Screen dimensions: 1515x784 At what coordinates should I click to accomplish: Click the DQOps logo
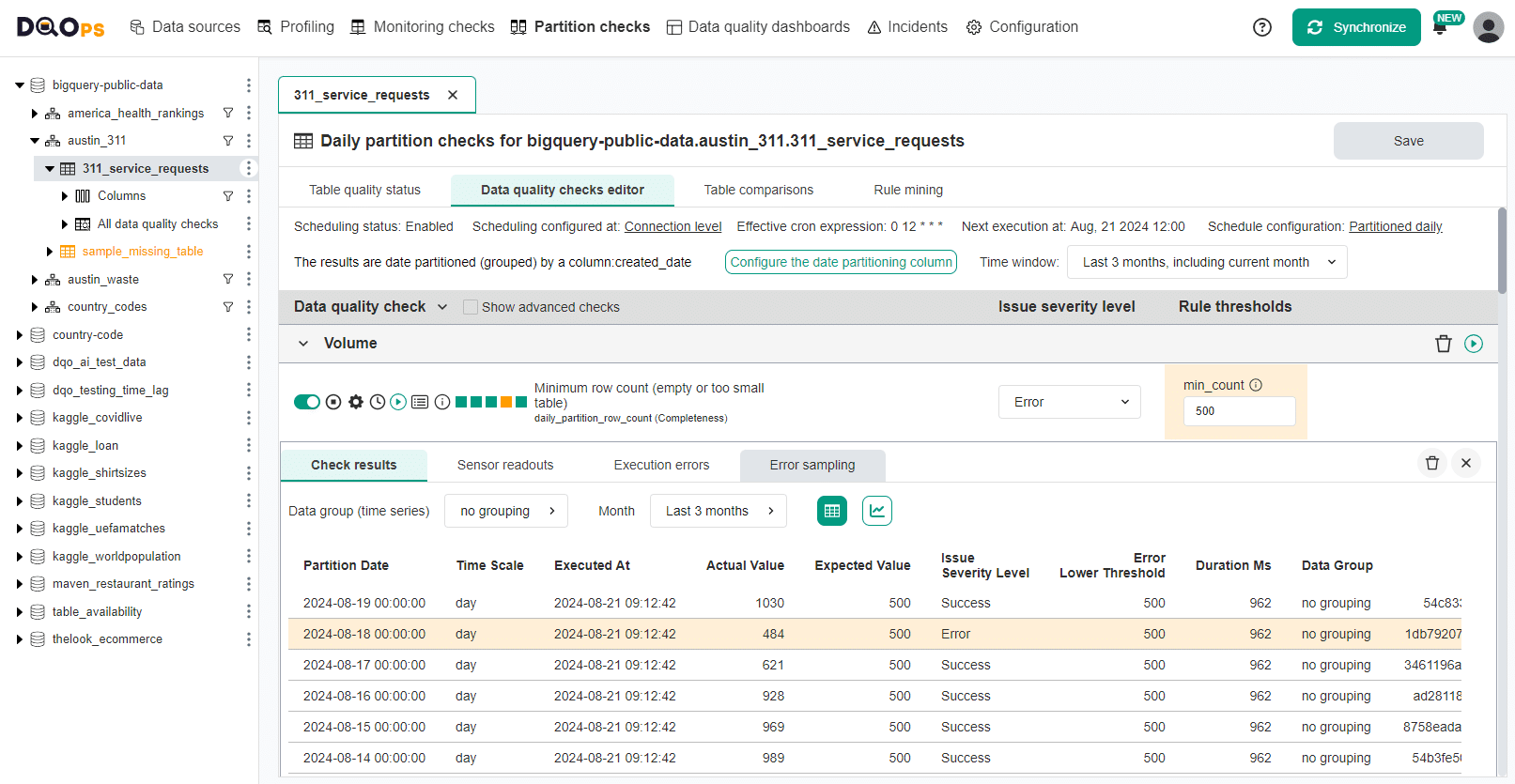click(60, 27)
